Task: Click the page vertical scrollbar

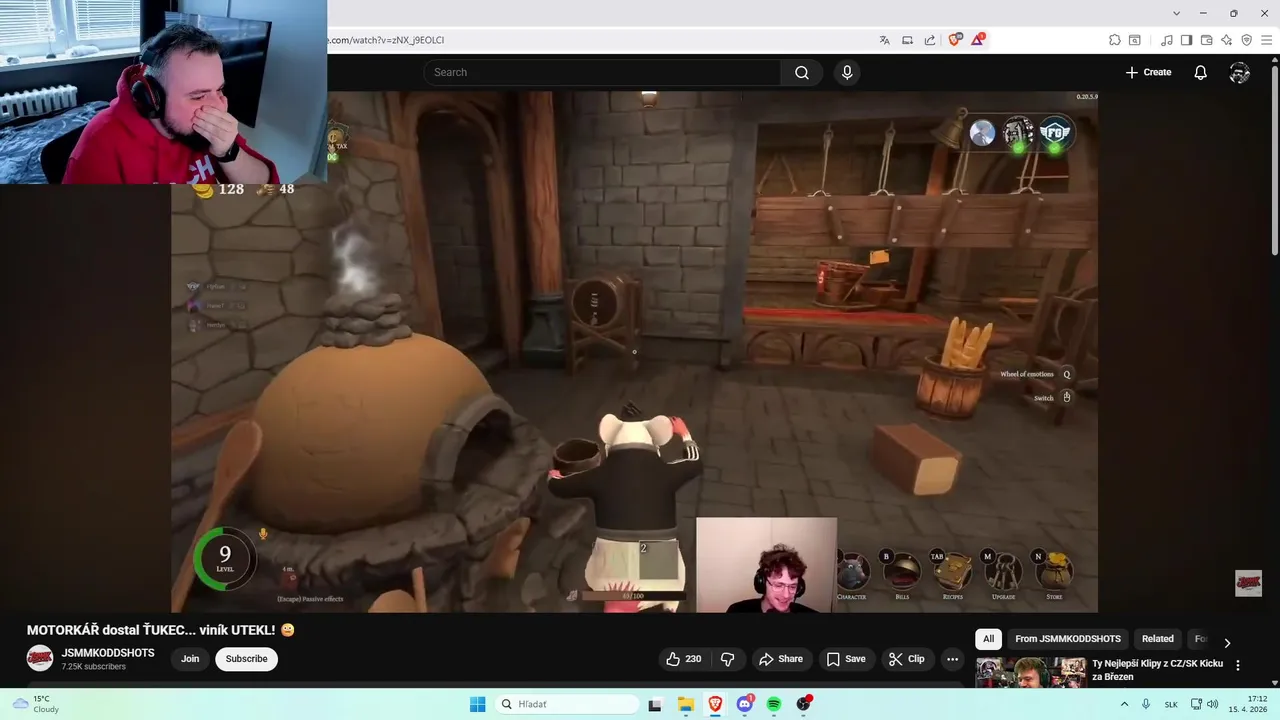Action: click(x=1274, y=156)
